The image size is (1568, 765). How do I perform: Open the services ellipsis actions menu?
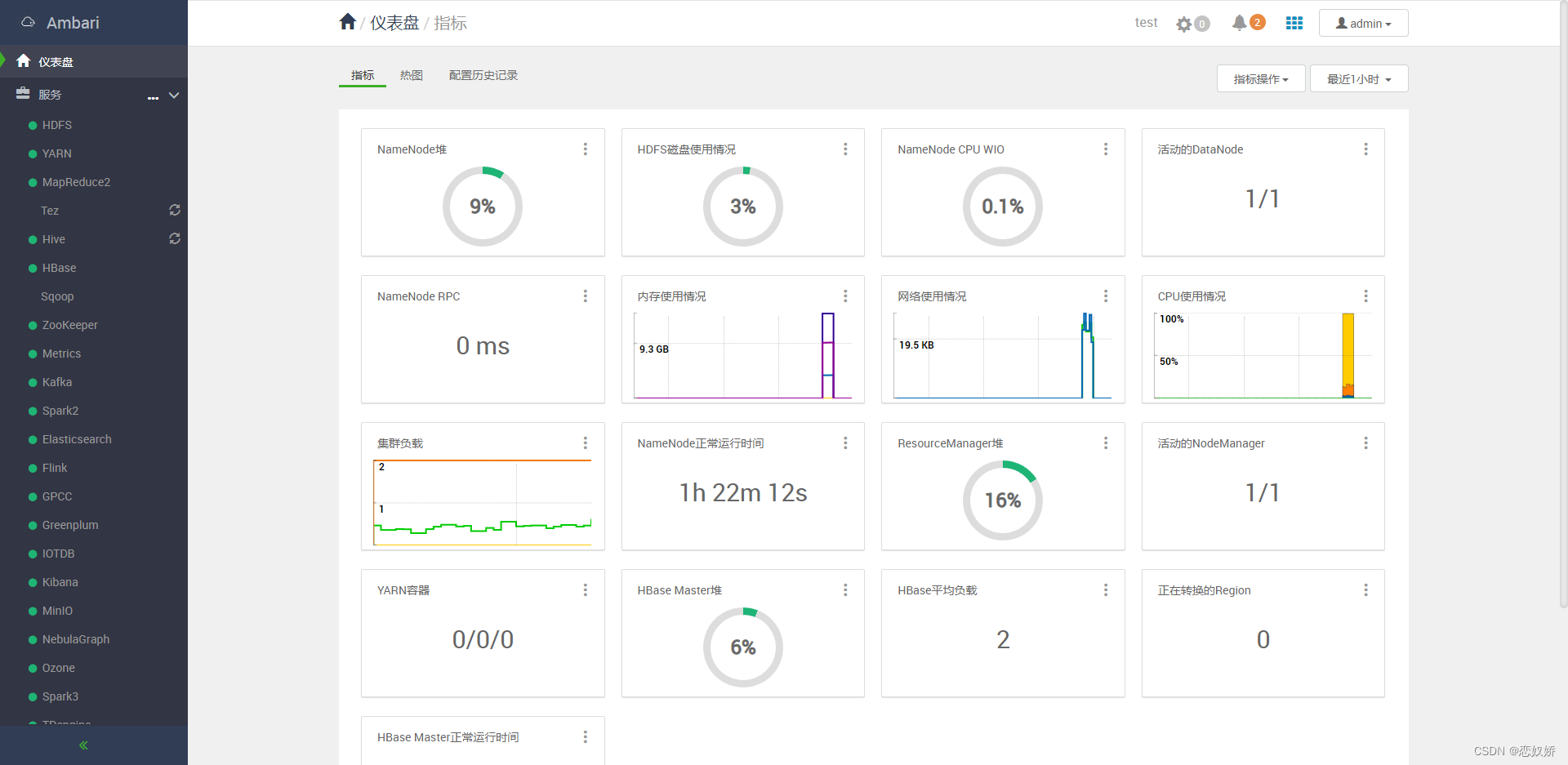coord(153,96)
